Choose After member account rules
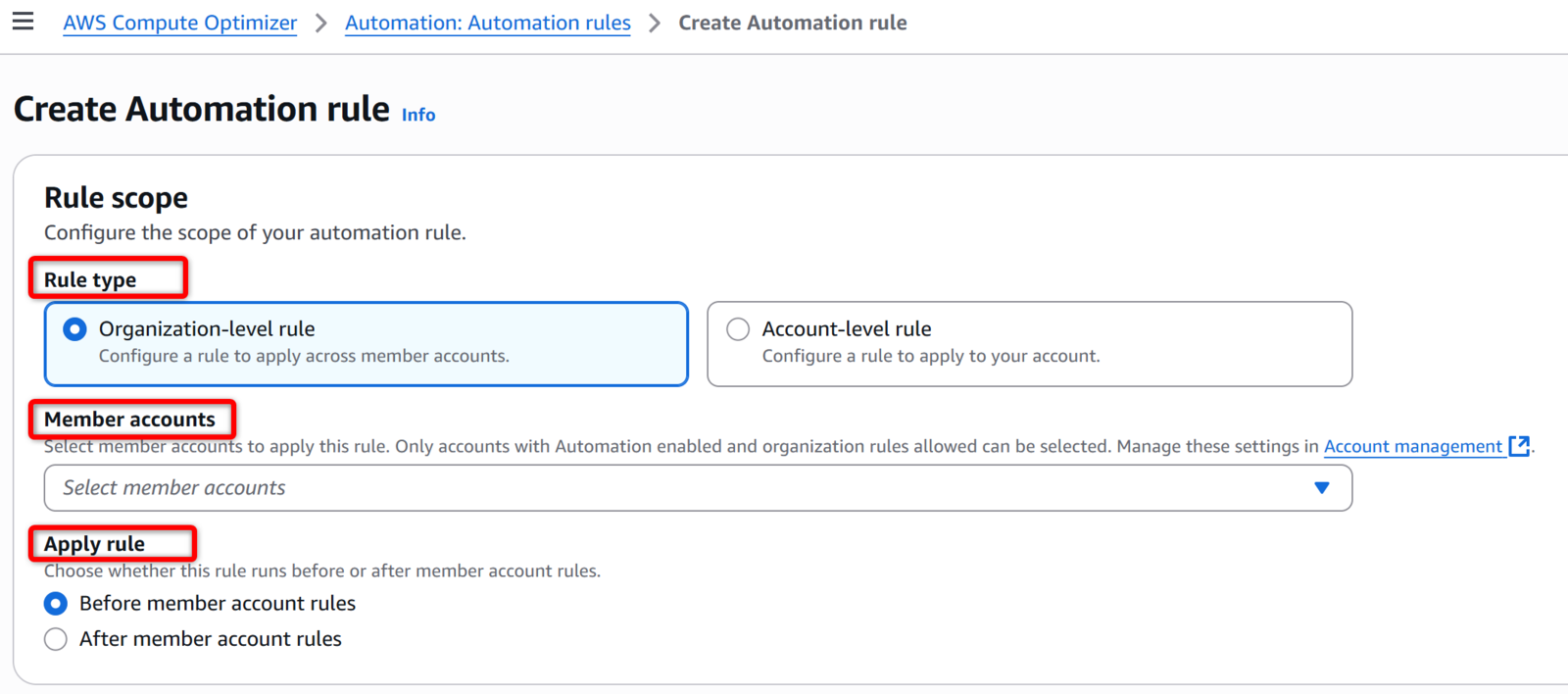This screenshot has height=694, width=1568. pos(56,639)
